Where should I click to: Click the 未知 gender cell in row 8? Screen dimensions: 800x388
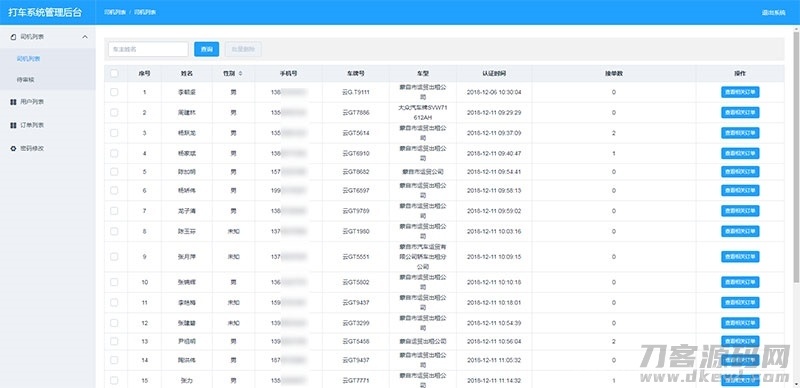(x=233, y=231)
